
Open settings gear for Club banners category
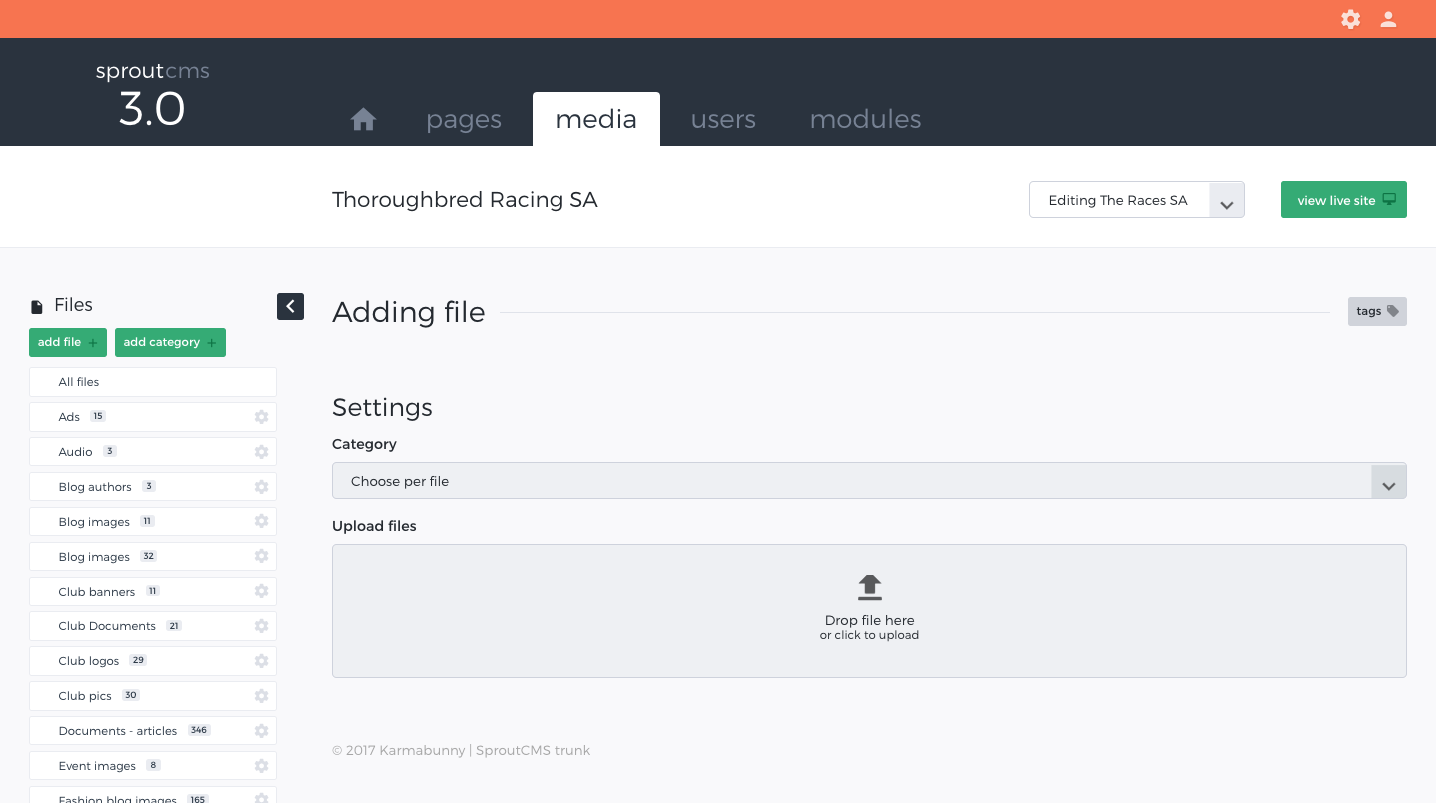pos(261,591)
